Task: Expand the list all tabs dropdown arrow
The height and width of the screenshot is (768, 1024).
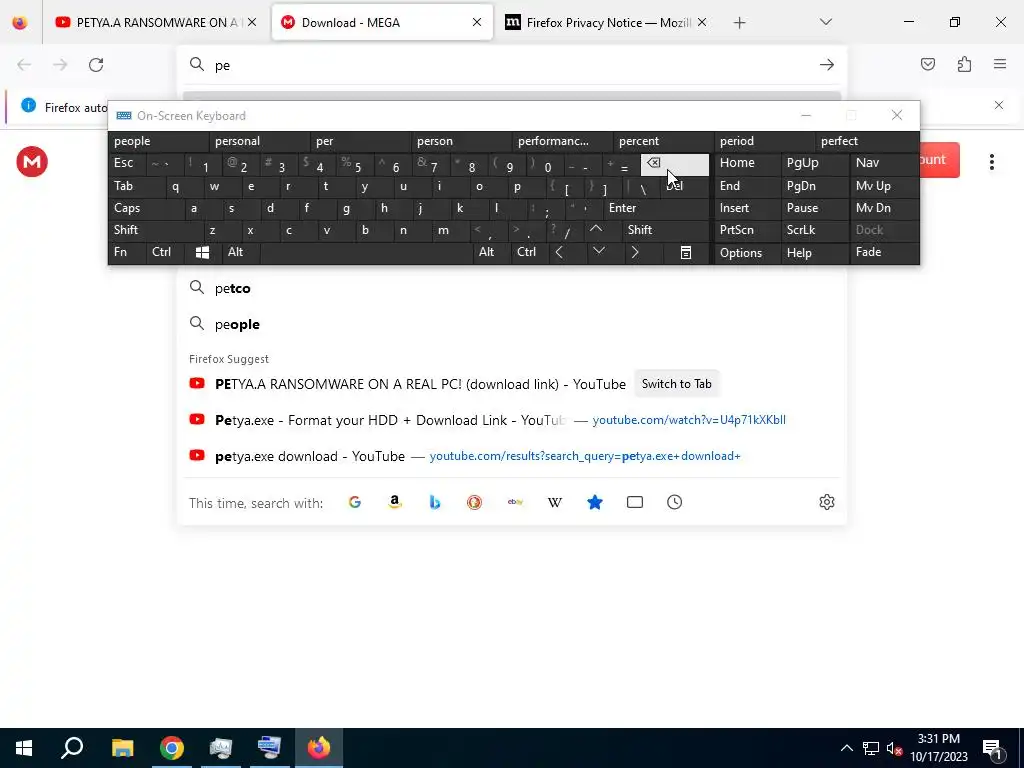Action: pyautogui.click(x=825, y=22)
